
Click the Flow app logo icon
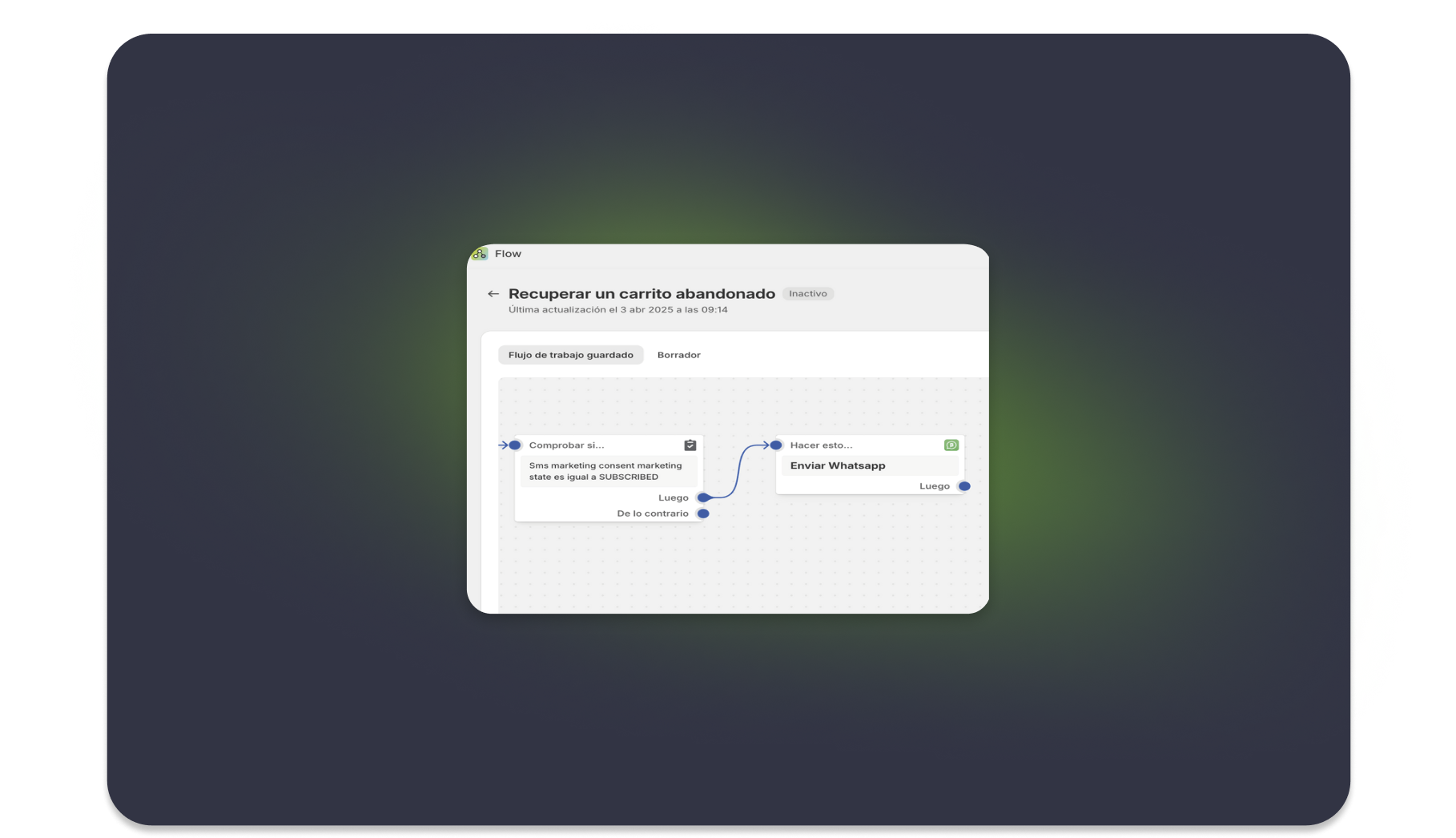pos(480,254)
